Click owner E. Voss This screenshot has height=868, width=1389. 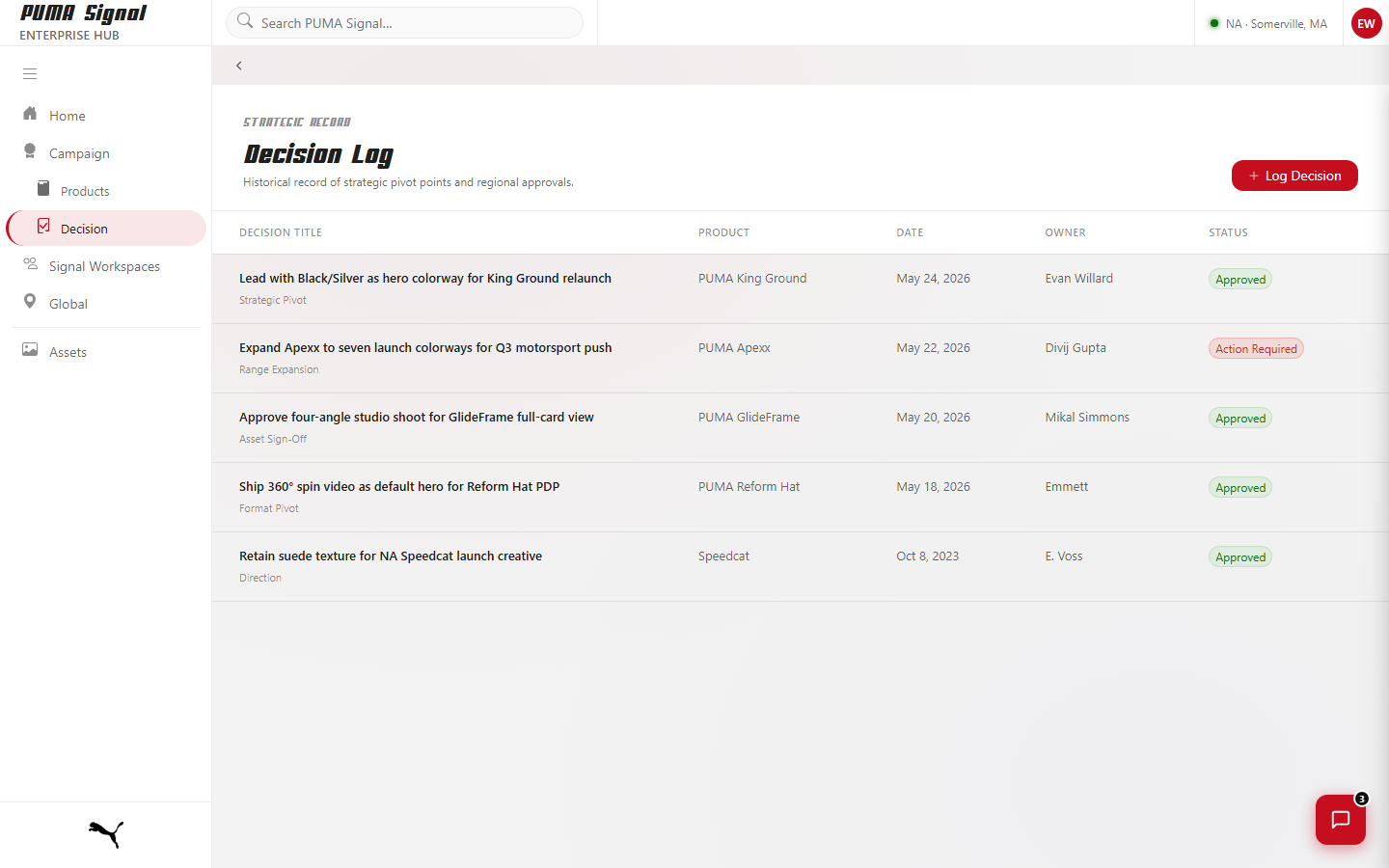[1063, 556]
